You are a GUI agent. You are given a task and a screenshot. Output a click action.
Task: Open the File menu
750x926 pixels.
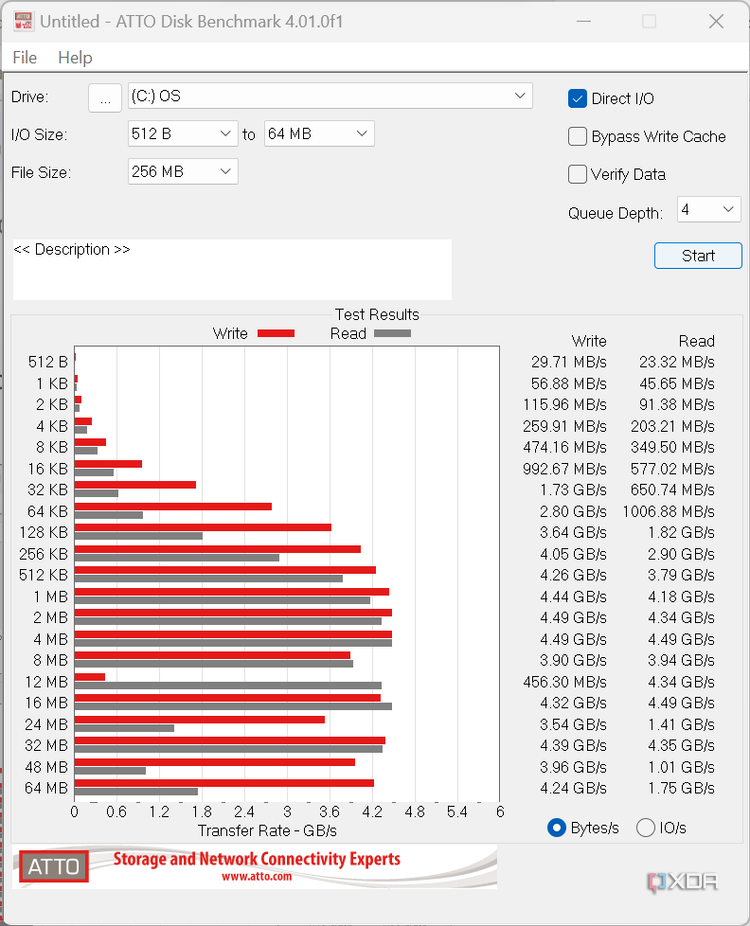pos(25,57)
